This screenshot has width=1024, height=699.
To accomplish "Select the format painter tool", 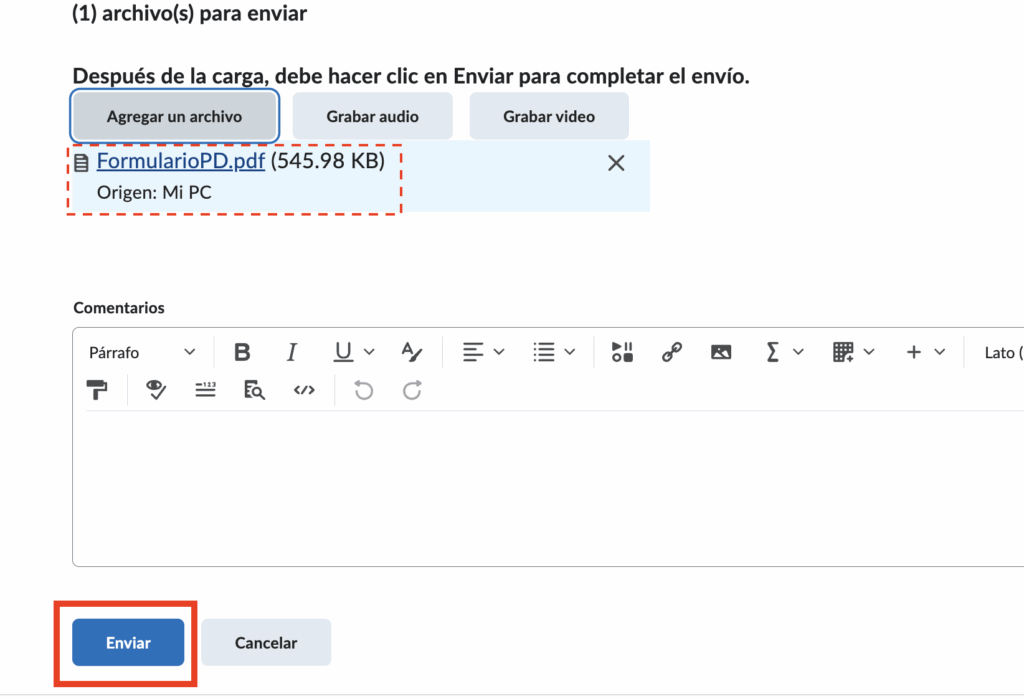I will tap(97, 390).
